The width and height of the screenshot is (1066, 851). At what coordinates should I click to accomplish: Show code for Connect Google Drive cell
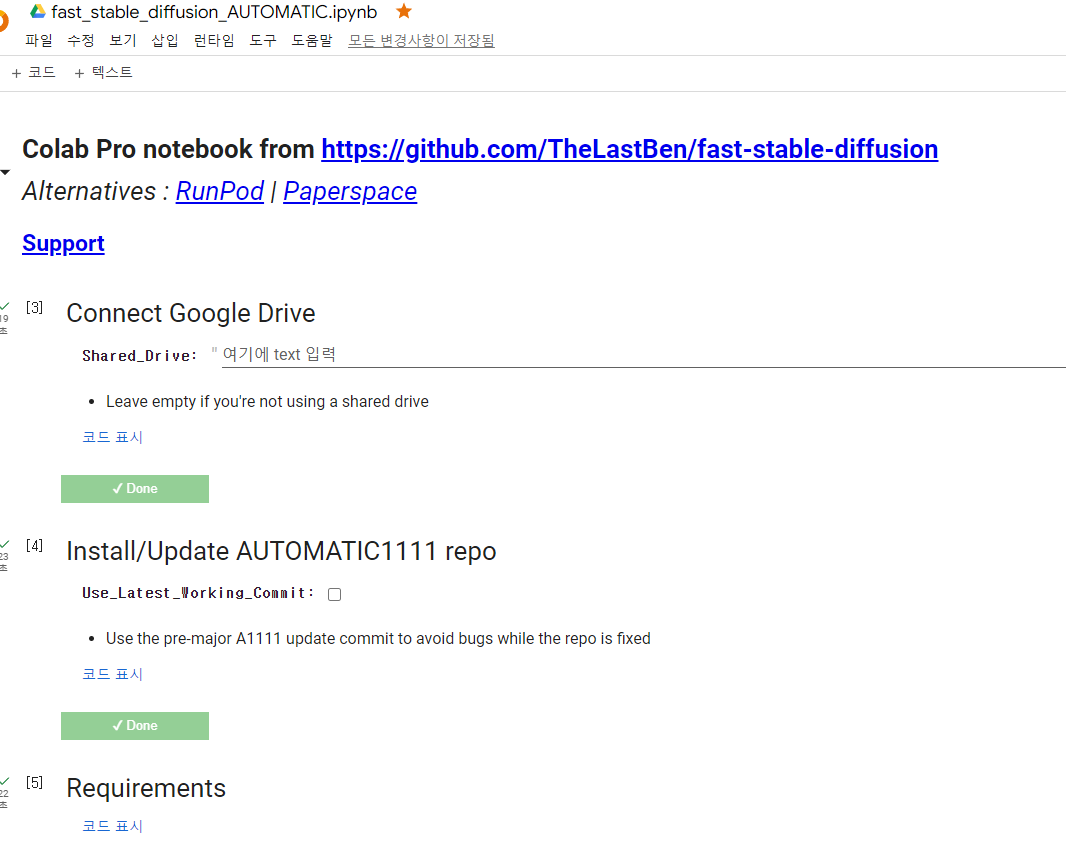[113, 437]
